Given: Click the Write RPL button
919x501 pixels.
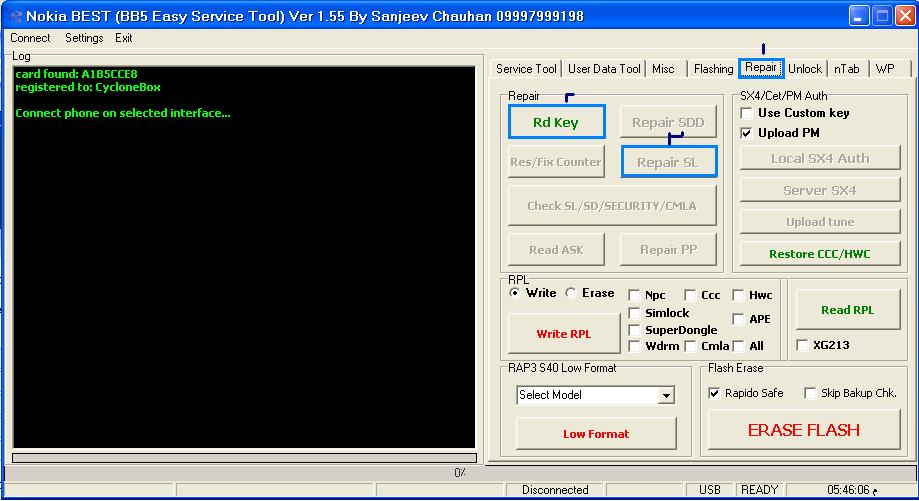Looking at the screenshot, I should point(564,333).
